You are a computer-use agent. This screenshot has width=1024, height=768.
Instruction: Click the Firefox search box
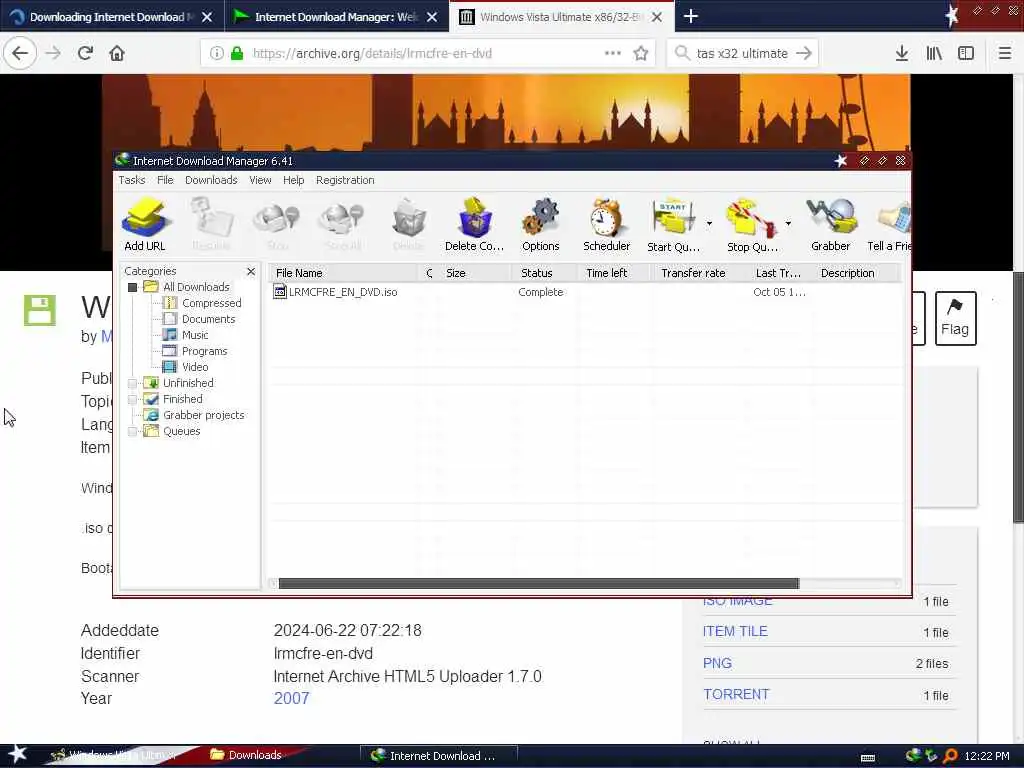743,54
